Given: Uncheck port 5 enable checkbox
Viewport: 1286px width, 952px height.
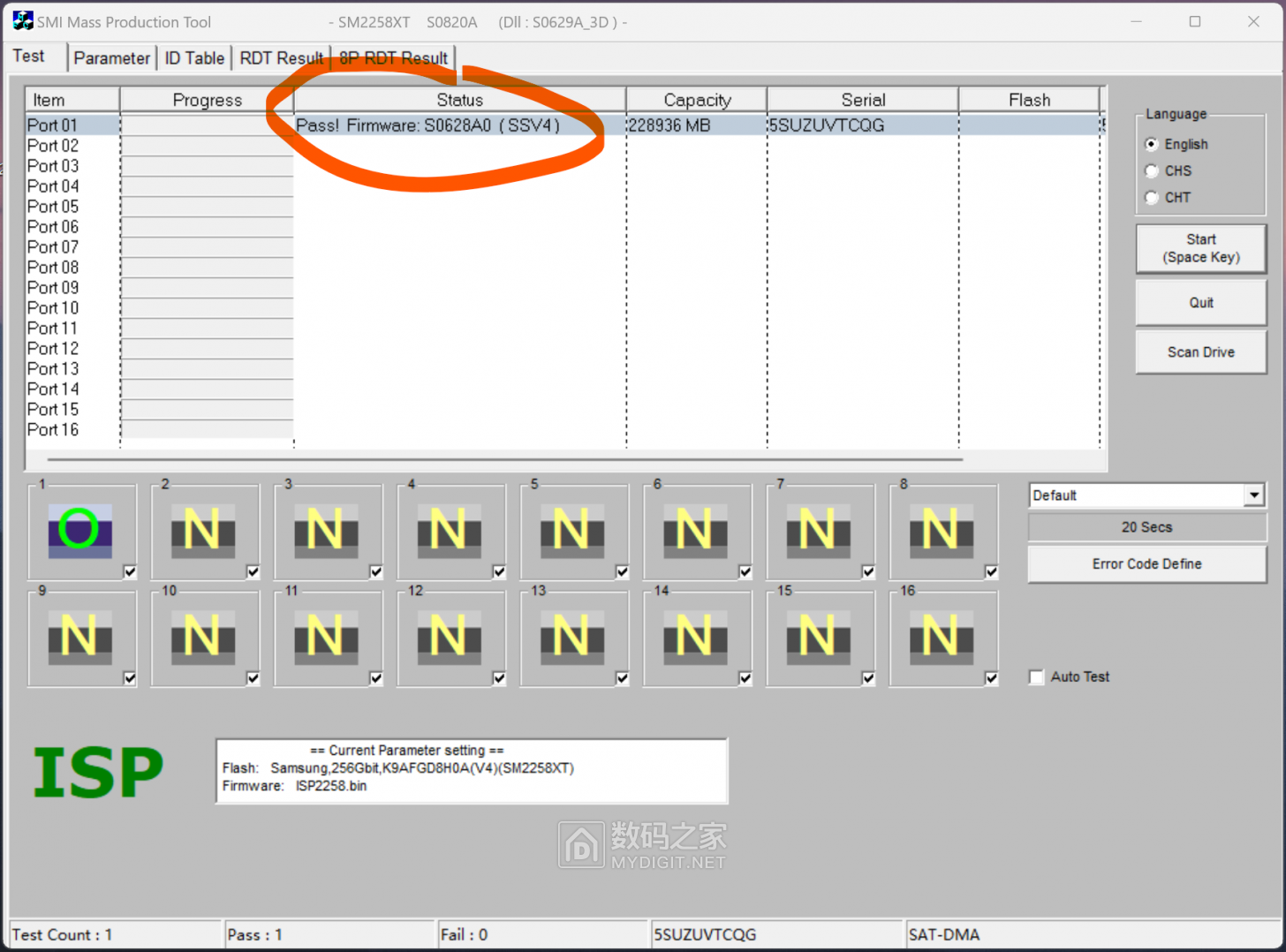Looking at the screenshot, I should tap(622, 571).
